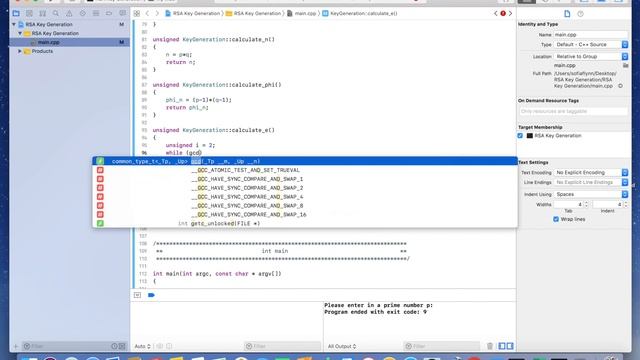
Task: Choose main.cpp location folder icon
Action: click(625, 65)
